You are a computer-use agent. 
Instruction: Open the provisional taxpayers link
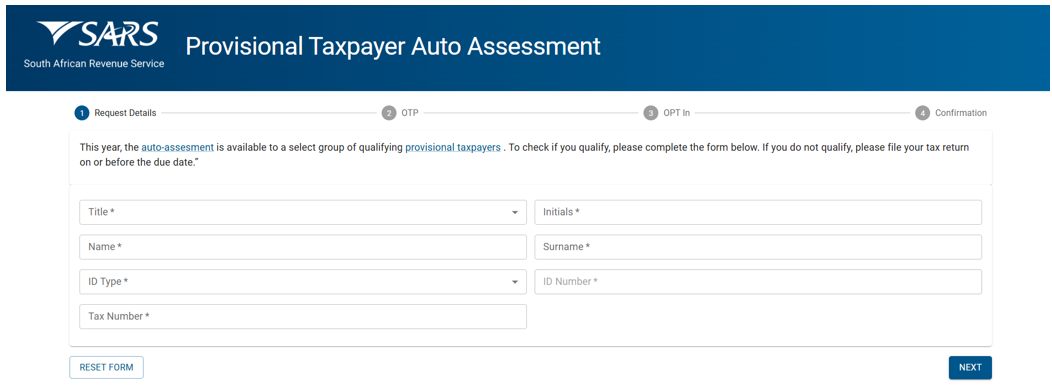[453, 147]
